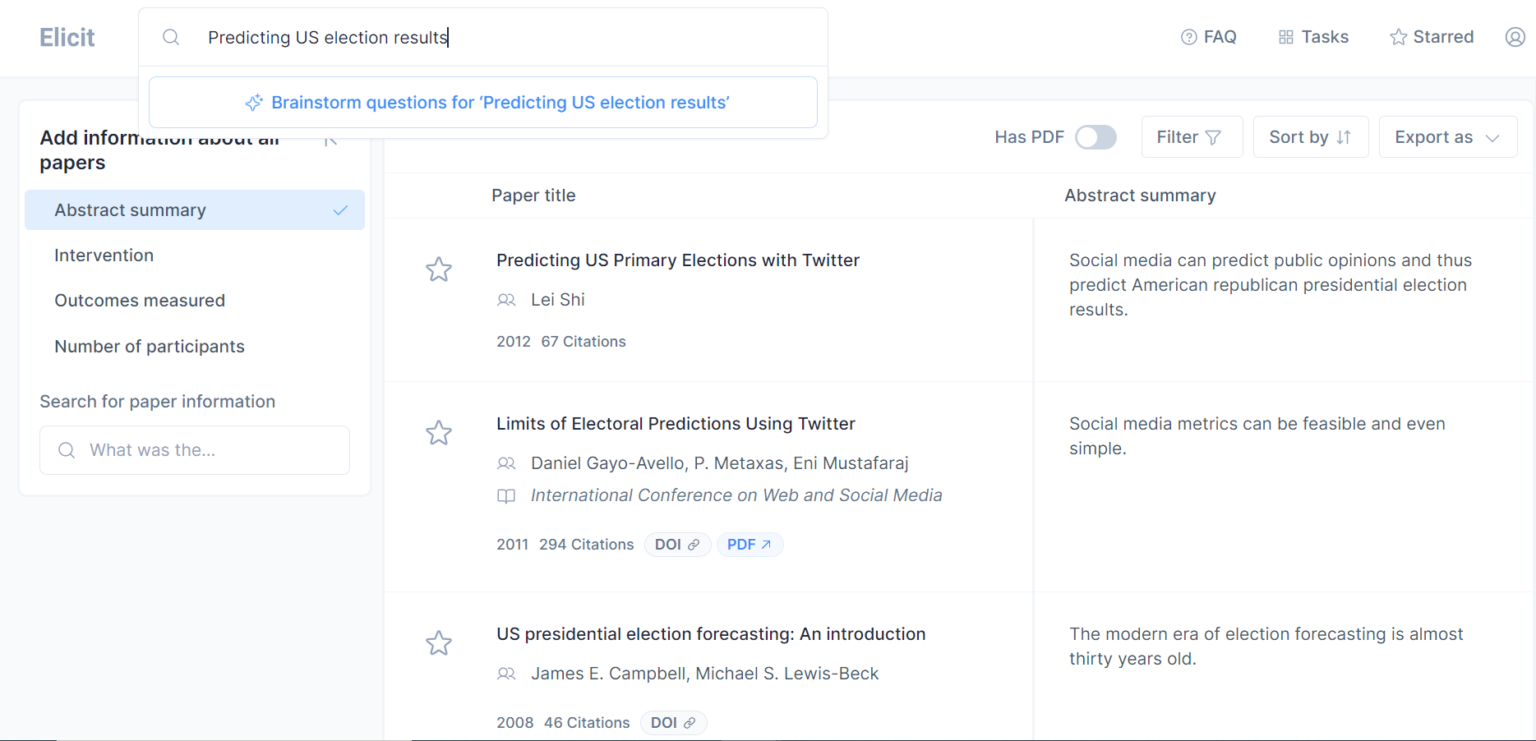The width and height of the screenshot is (1536, 741).
Task: Open the PDF link for Limits of Electoral Predictions
Action: (x=749, y=544)
